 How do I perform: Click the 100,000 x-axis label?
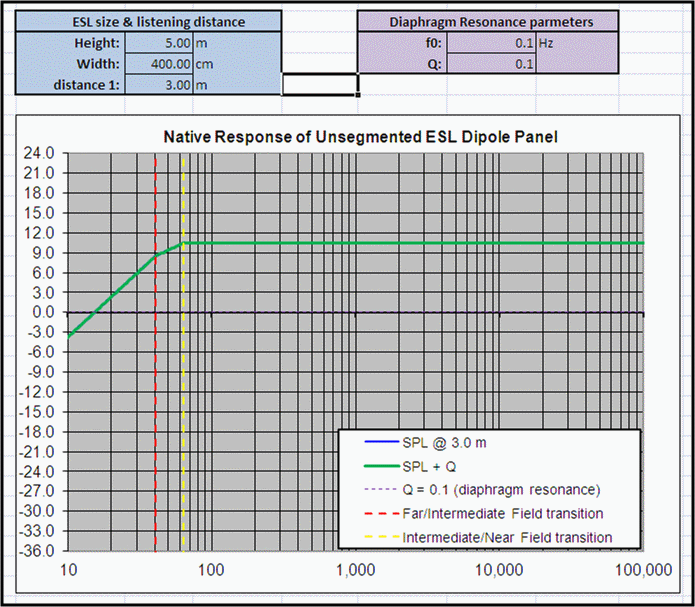pos(644,570)
